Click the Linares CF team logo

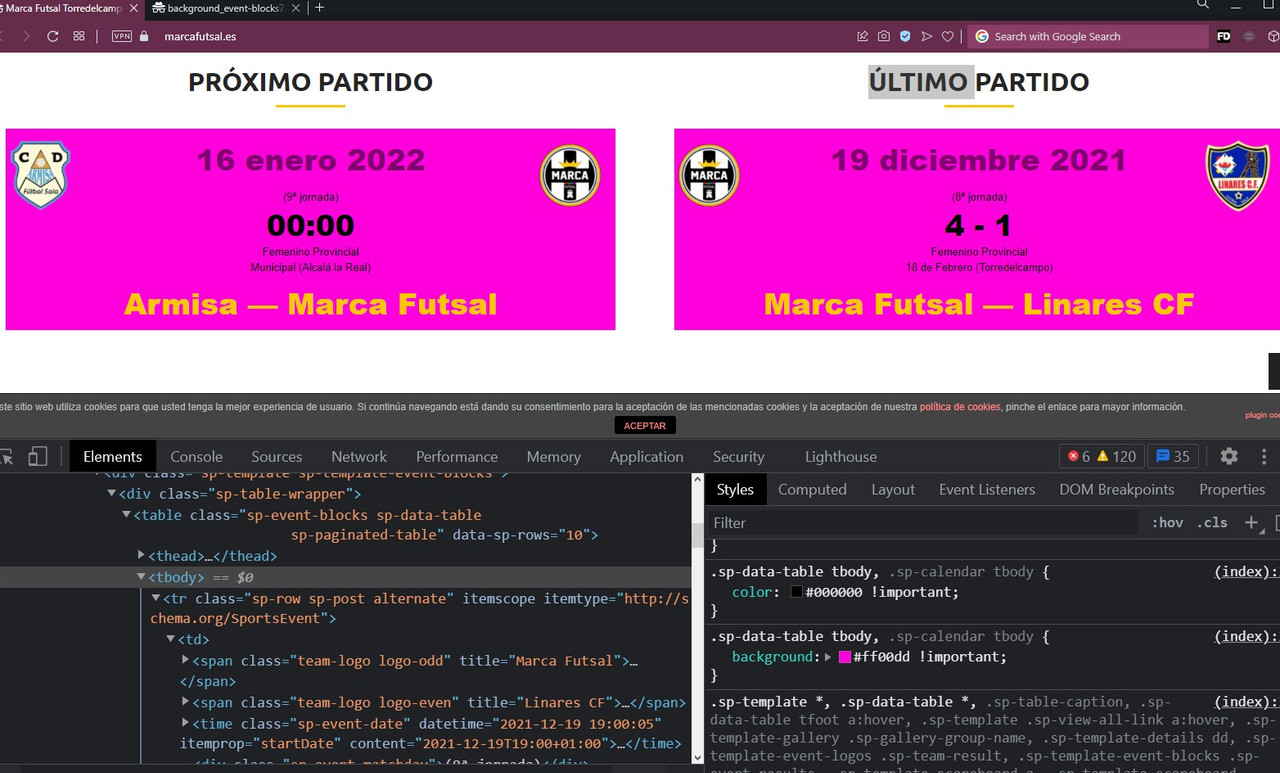[1237, 176]
